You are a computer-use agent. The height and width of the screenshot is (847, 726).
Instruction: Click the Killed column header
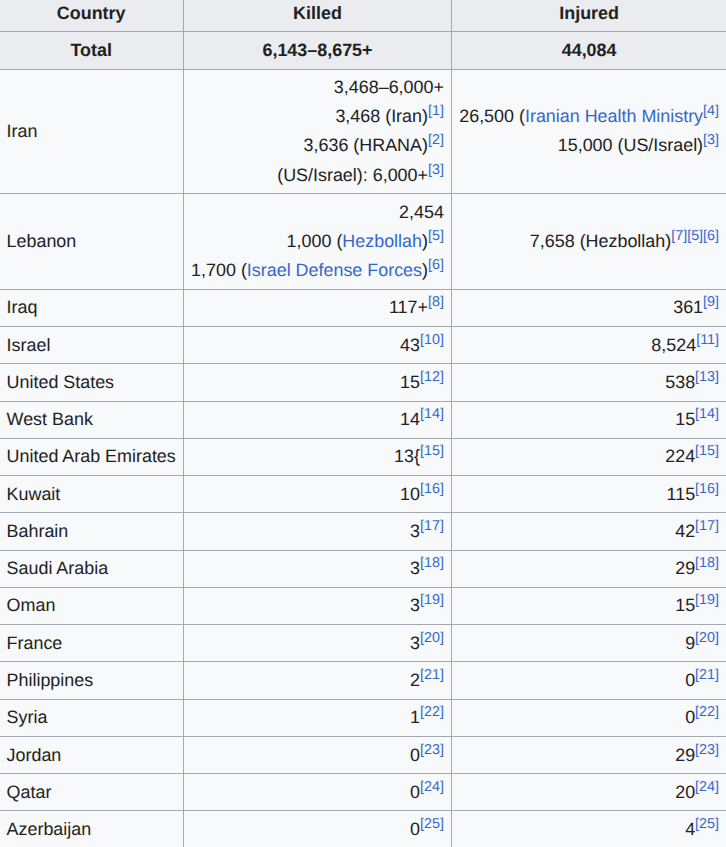click(x=317, y=13)
